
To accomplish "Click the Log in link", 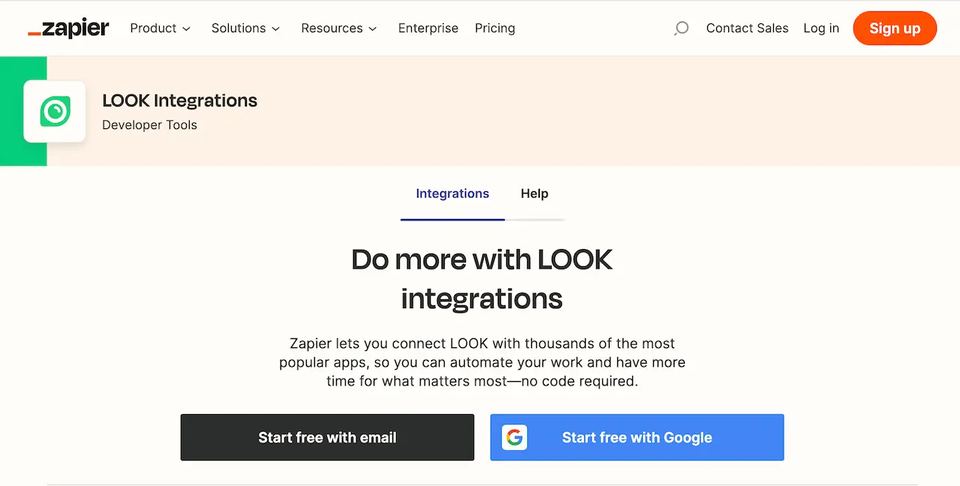I will click(821, 28).
